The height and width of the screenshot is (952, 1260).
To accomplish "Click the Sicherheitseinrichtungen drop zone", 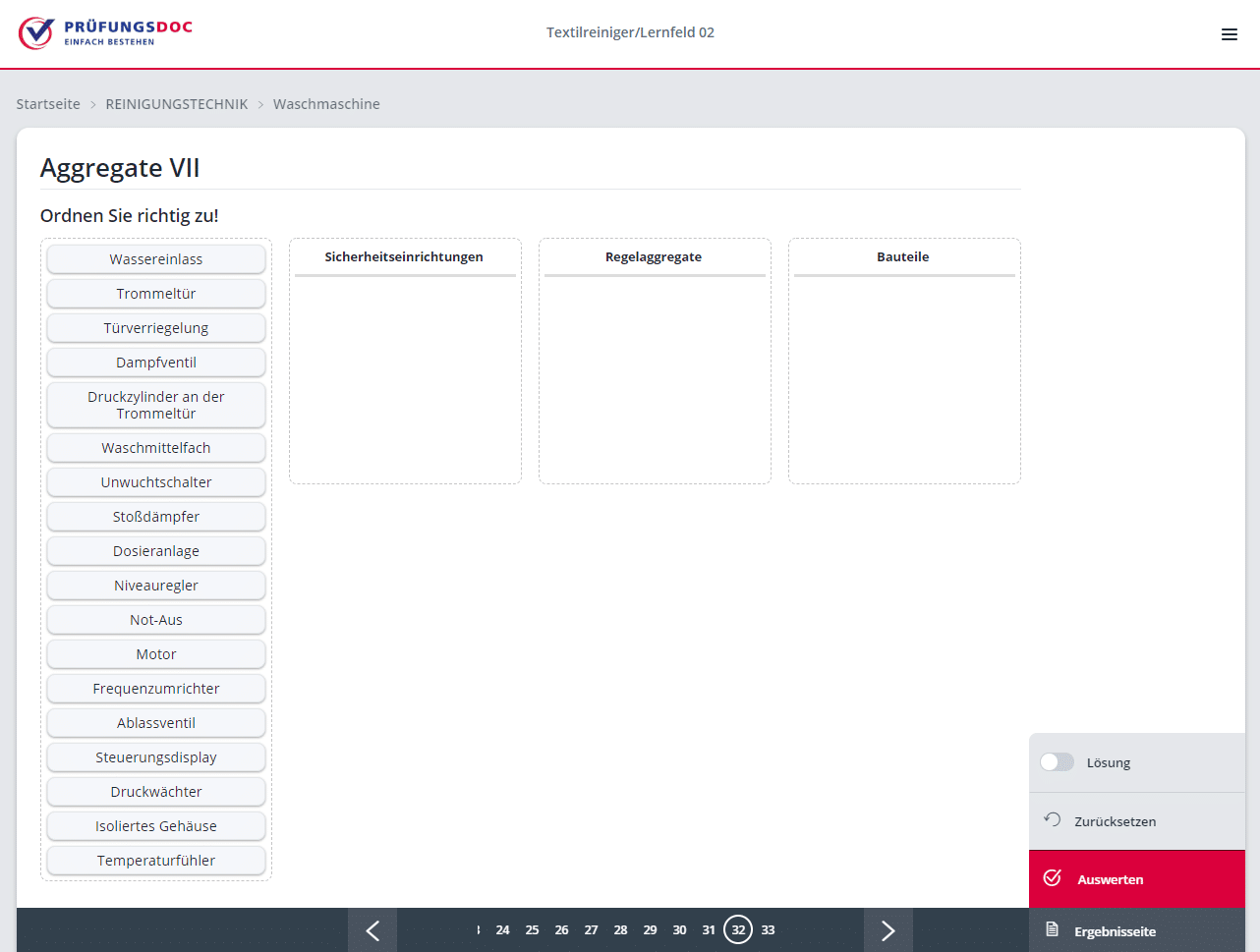I will point(405,378).
